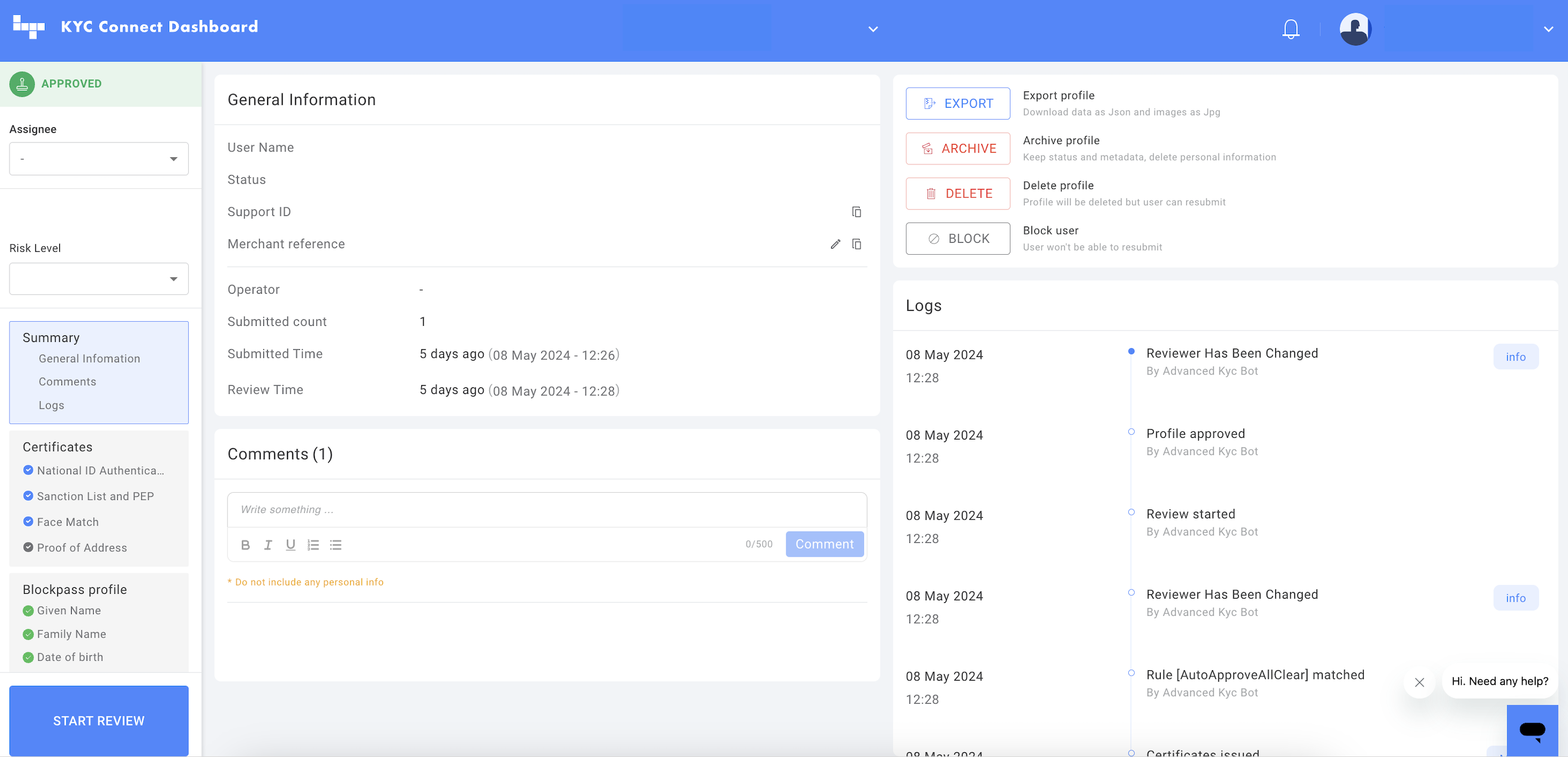Apply italic formatting in comment editor
Image resolution: width=1568 pixels, height=757 pixels.
(x=268, y=545)
